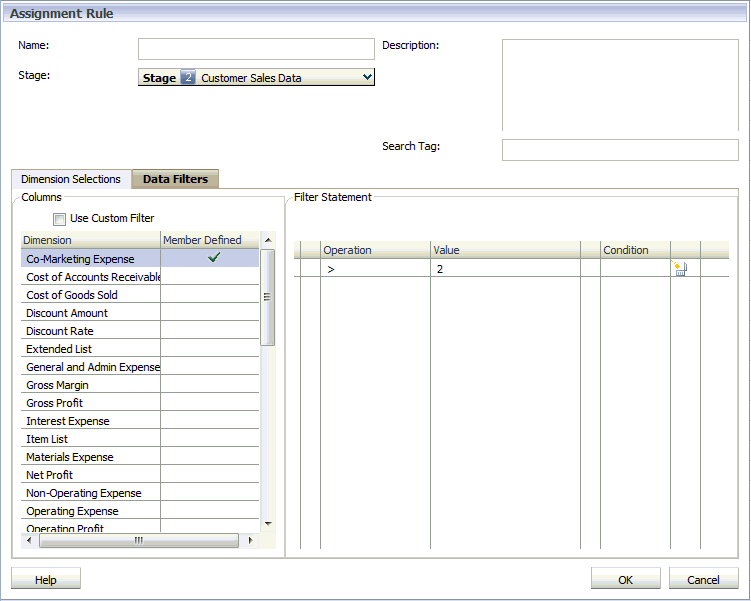Click the Name input field
This screenshot has height=601, width=751.
click(x=256, y=49)
